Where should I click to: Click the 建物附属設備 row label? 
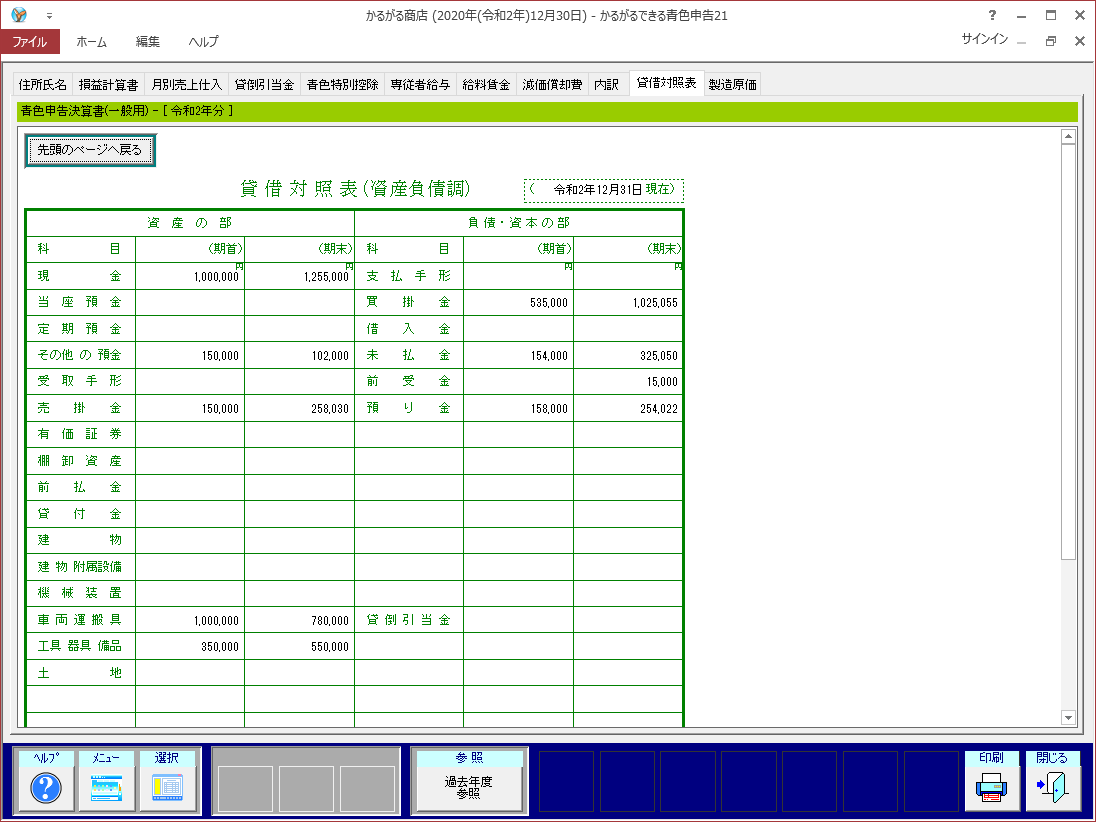click(x=80, y=567)
